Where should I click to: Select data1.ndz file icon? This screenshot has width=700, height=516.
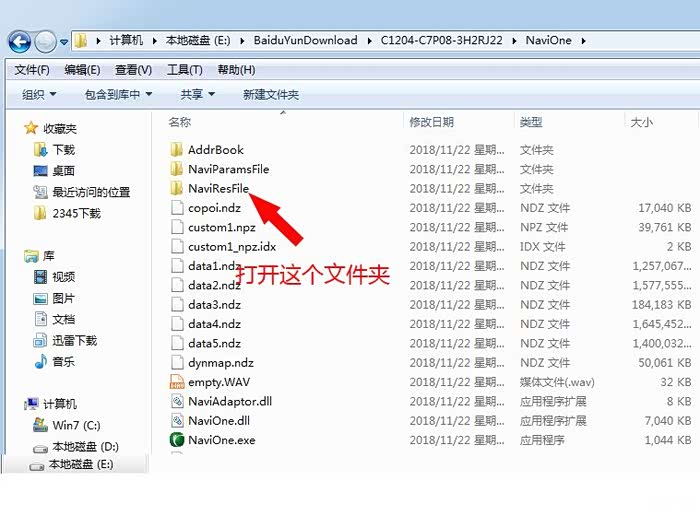point(177,266)
